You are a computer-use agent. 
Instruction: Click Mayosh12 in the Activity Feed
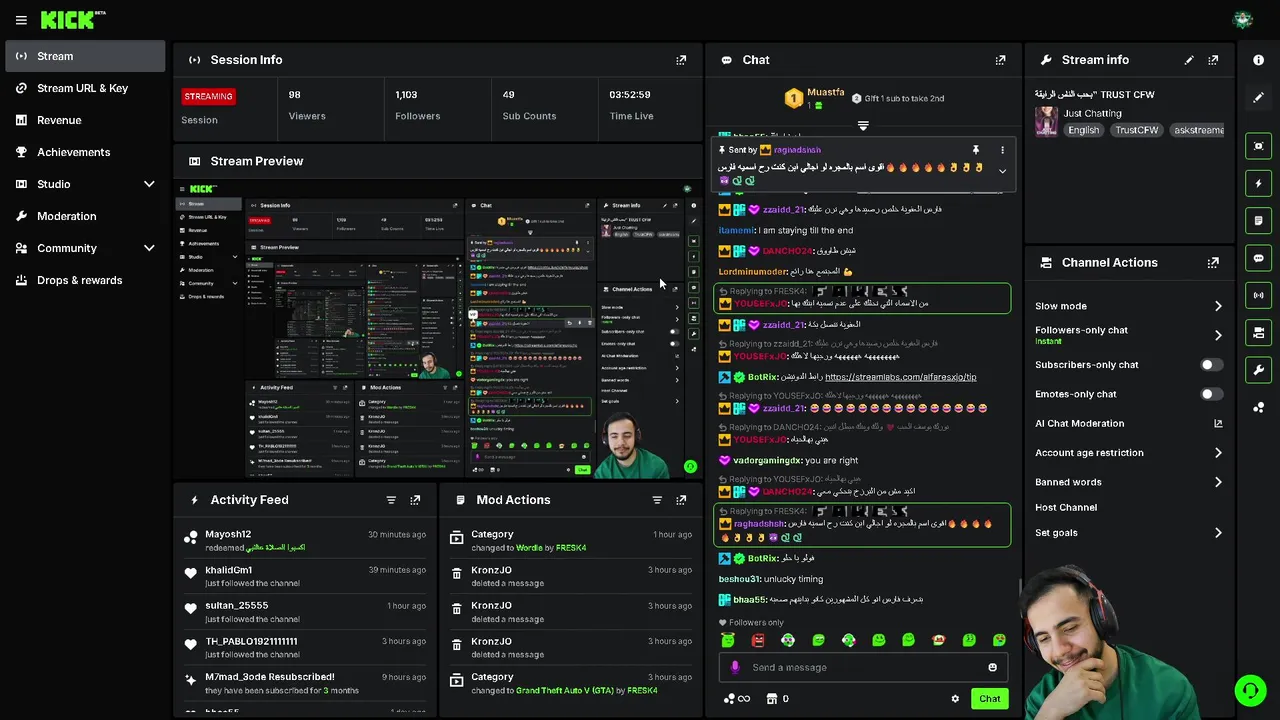(x=228, y=534)
